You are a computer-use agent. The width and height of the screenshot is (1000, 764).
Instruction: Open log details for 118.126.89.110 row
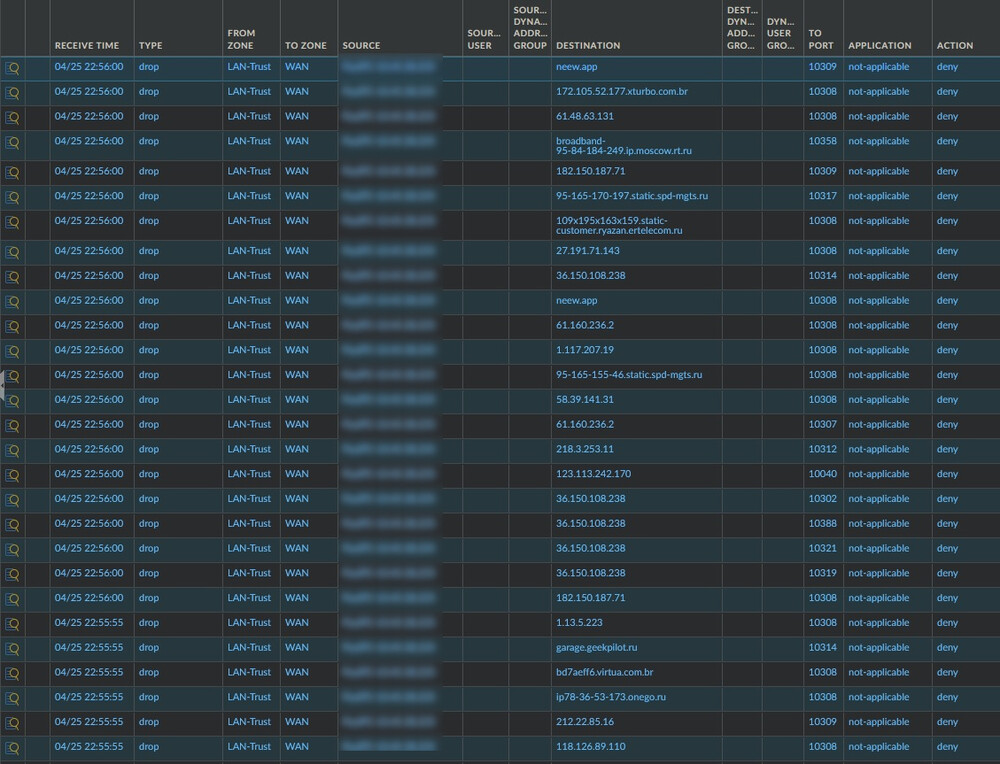point(12,747)
